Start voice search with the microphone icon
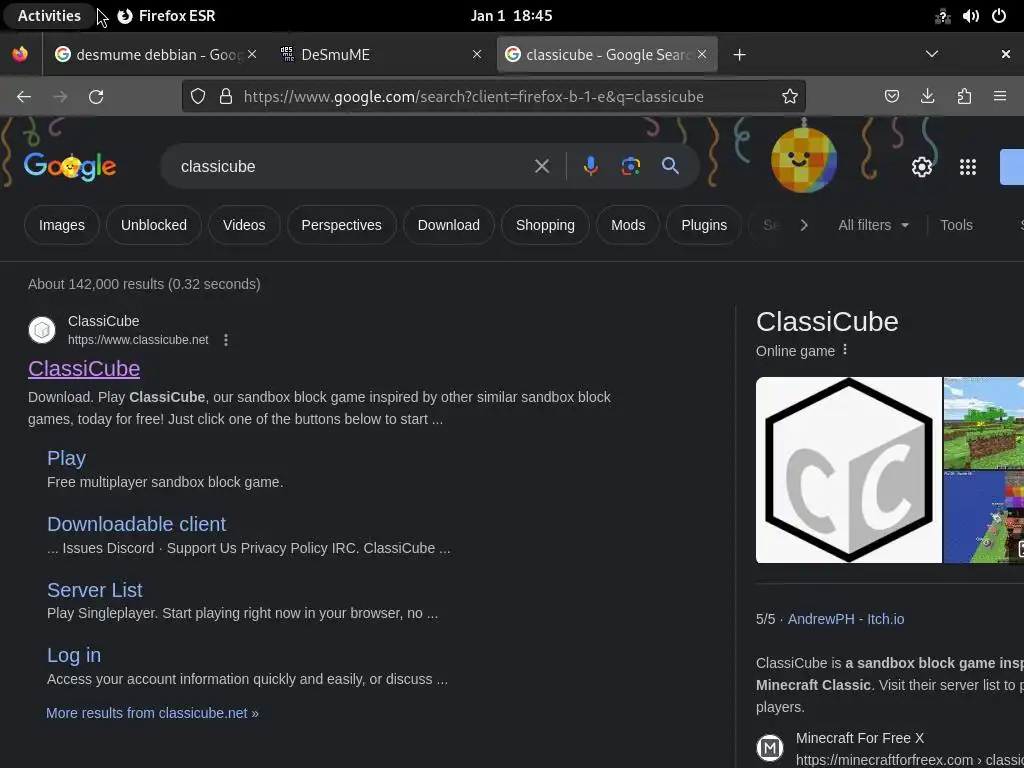 (590, 167)
